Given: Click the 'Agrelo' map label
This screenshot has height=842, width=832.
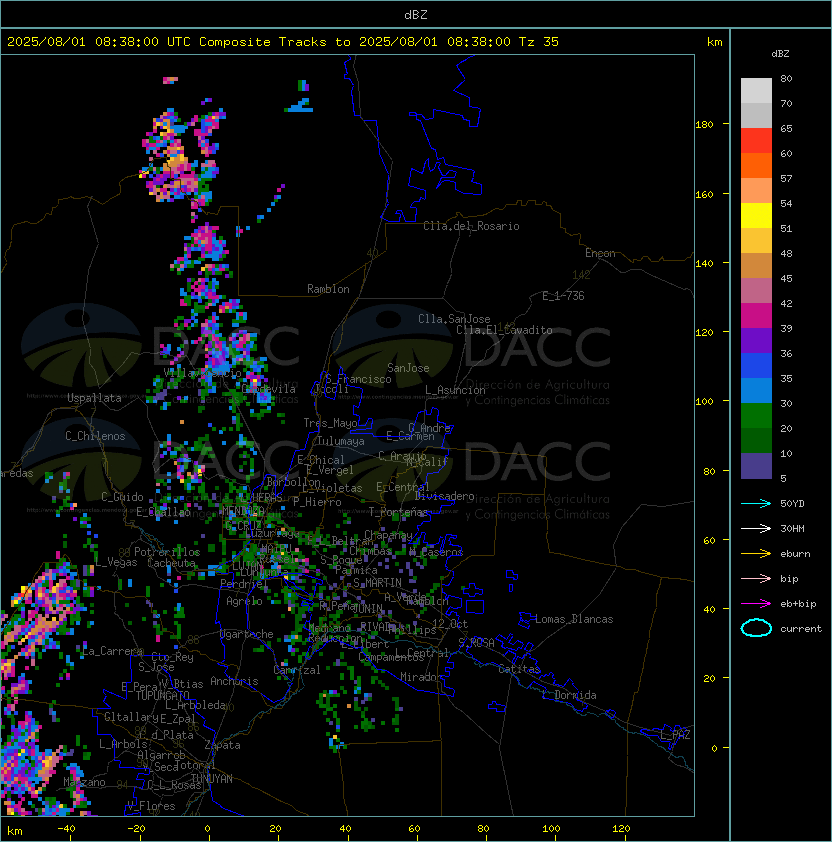Looking at the screenshot, I should 244,601.
